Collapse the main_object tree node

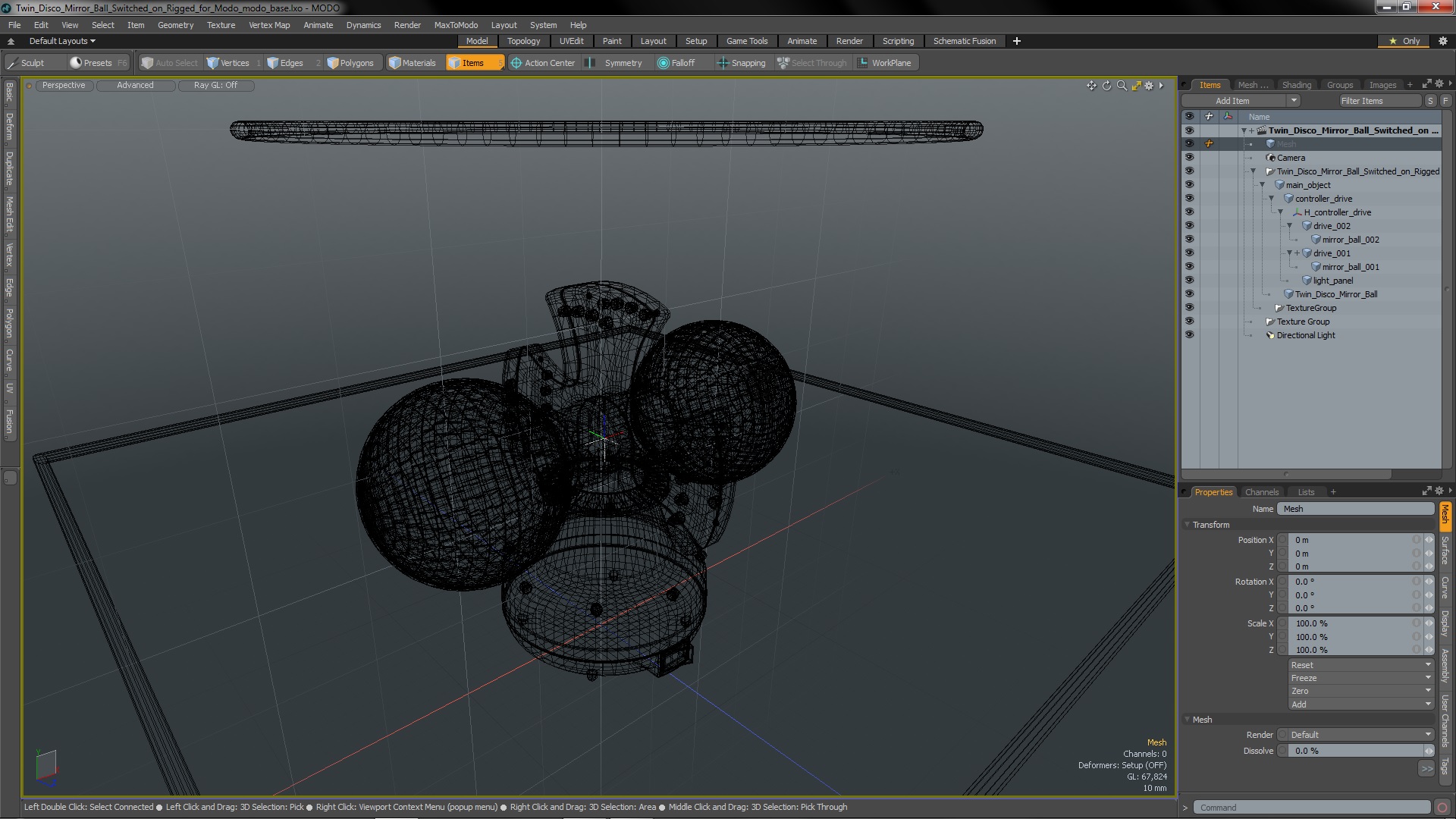(1263, 185)
